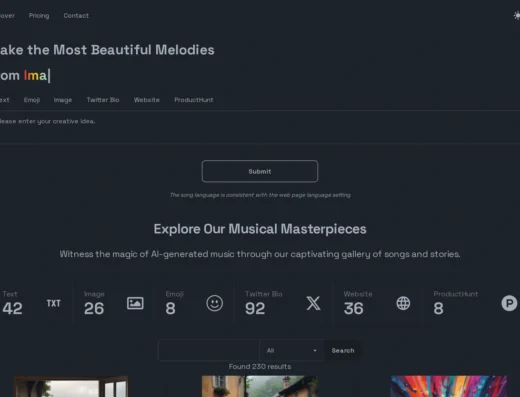Switch to the Image input tab
Image resolution: width=520 pixels, height=397 pixels.
63,100
